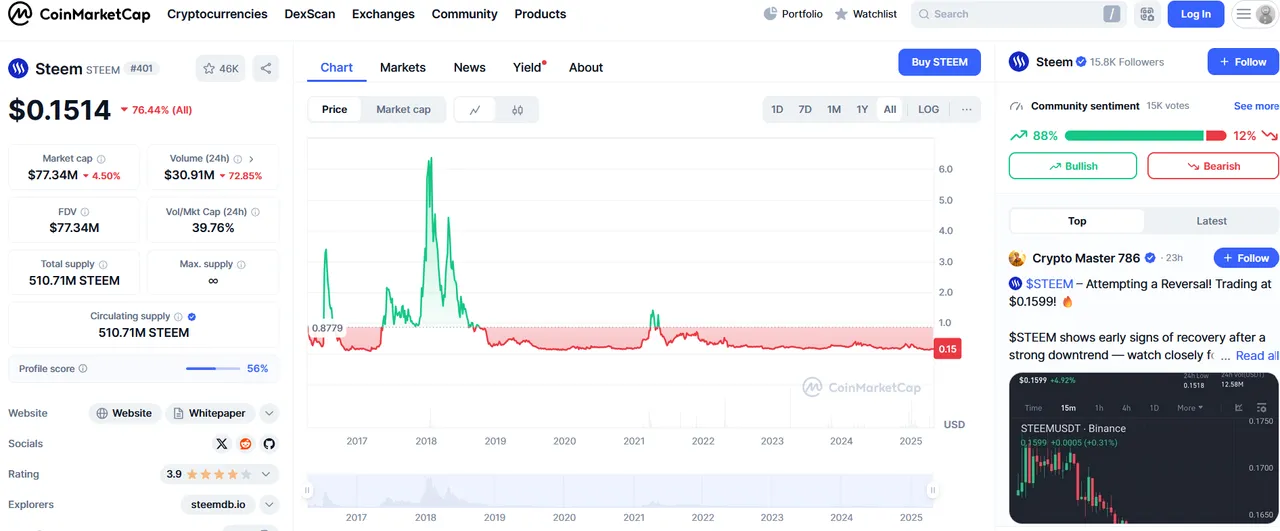The height and width of the screenshot is (531, 1280).
Task: Open Exchanges nav dropdown
Action: tap(383, 14)
